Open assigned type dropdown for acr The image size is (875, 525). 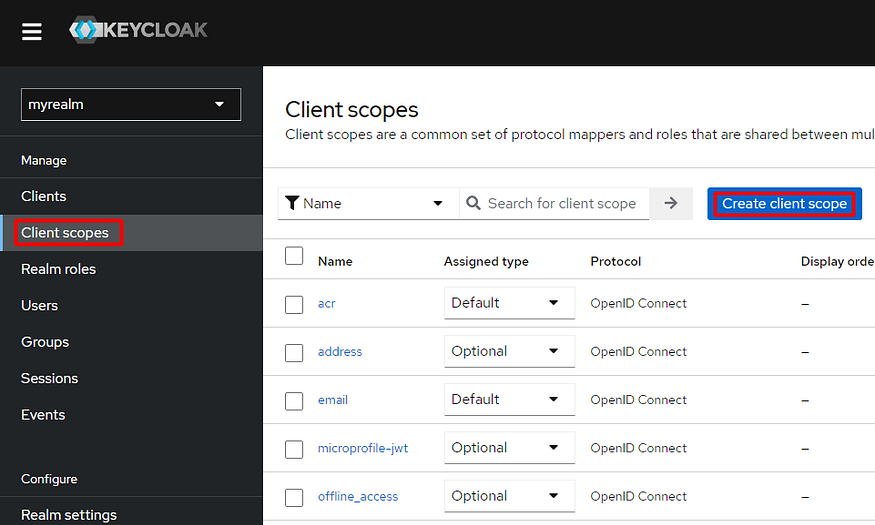(509, 303)
